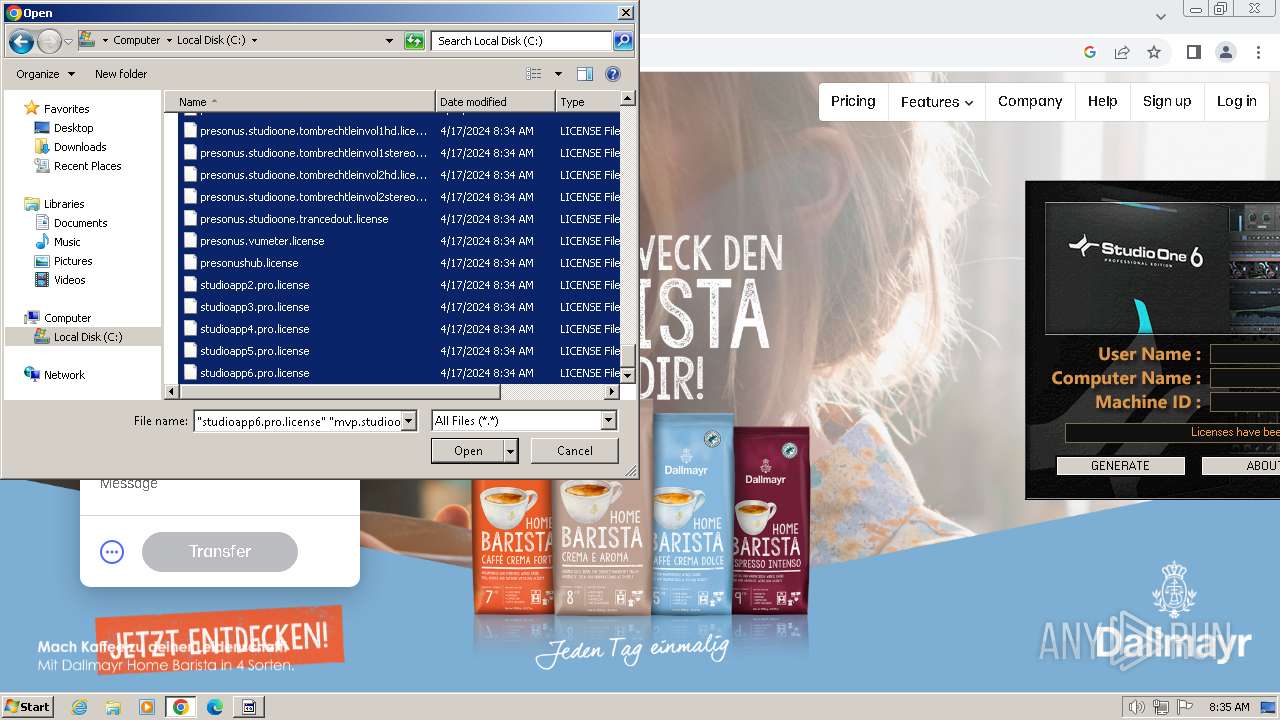
Task: Select the studioapp5.pro.license file
Action: [x=254, y=351]
